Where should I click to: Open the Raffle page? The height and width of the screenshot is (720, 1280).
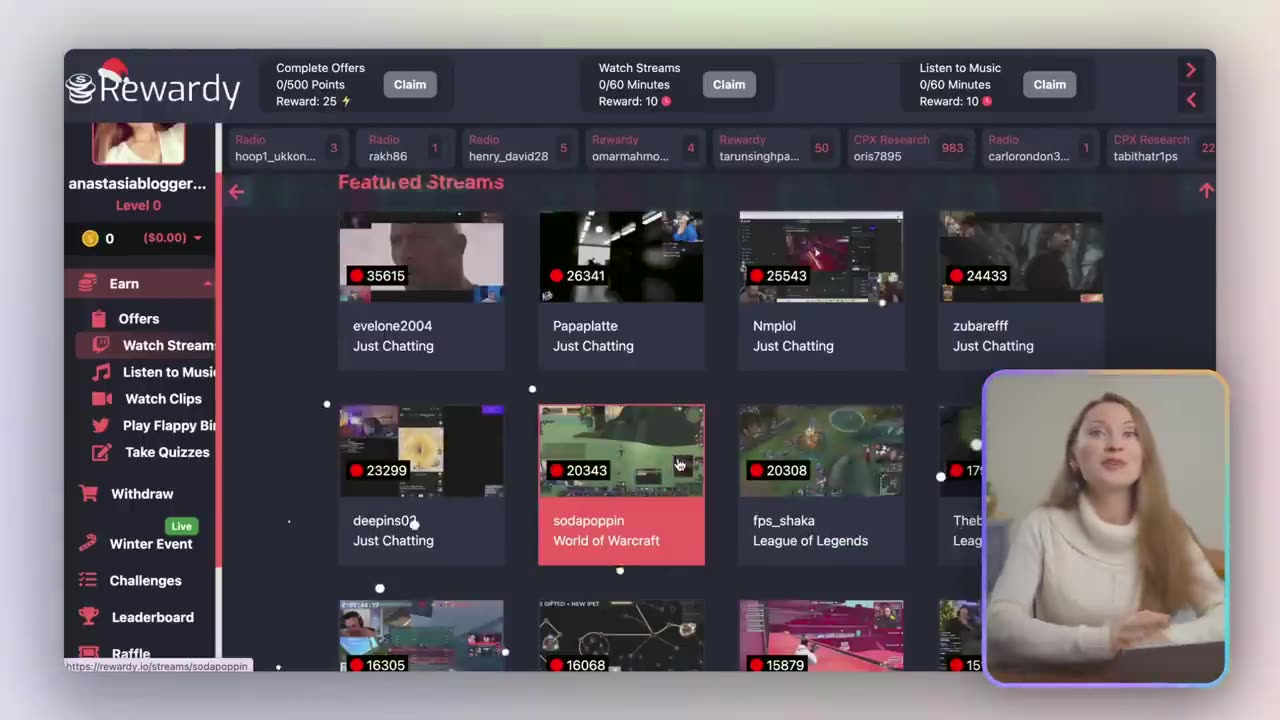click(x=131, y=653)
